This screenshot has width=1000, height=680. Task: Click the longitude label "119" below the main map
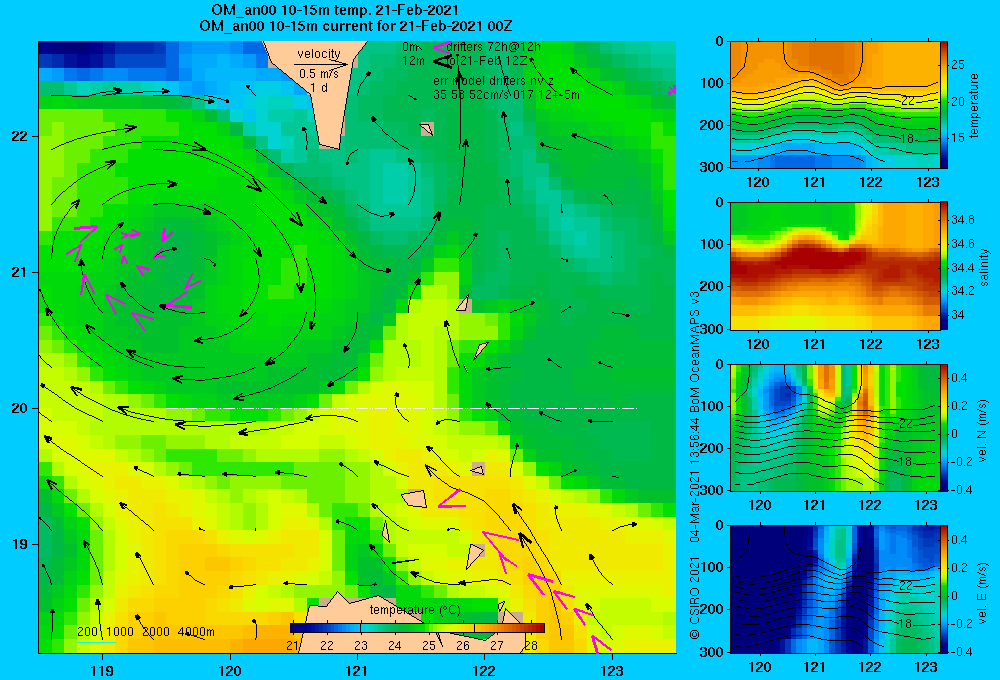coord(102,670)
